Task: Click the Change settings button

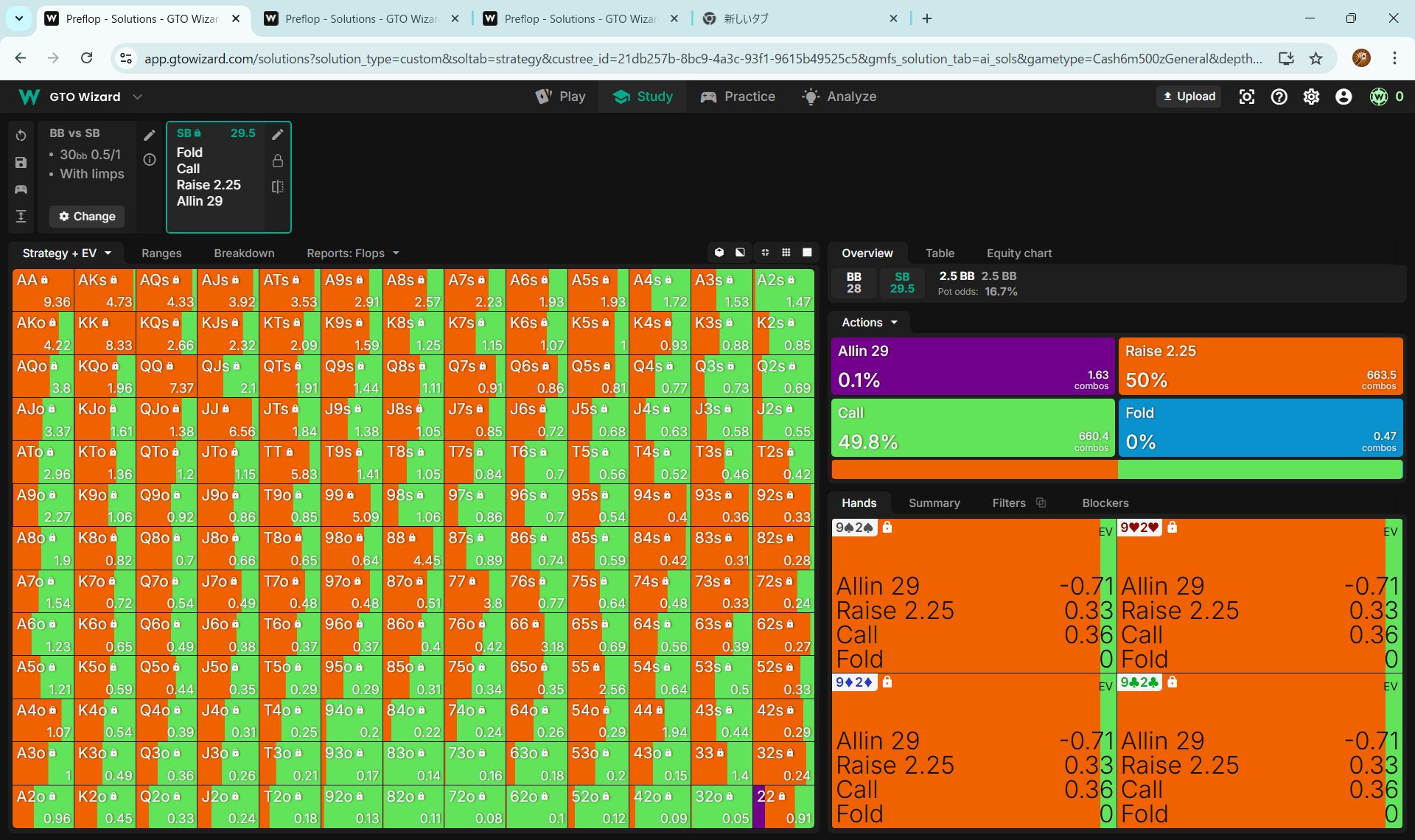Action: [x=87, y=216]
